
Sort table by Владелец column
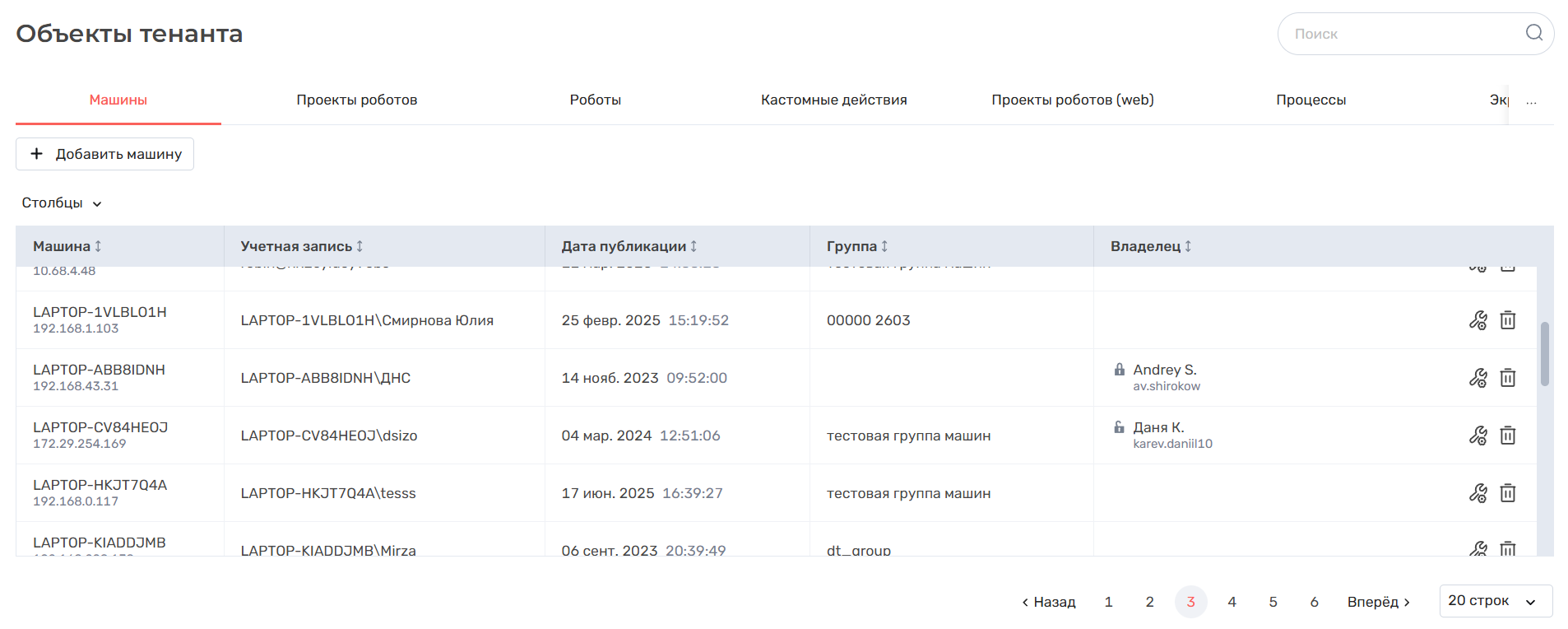click(1188, 246)
